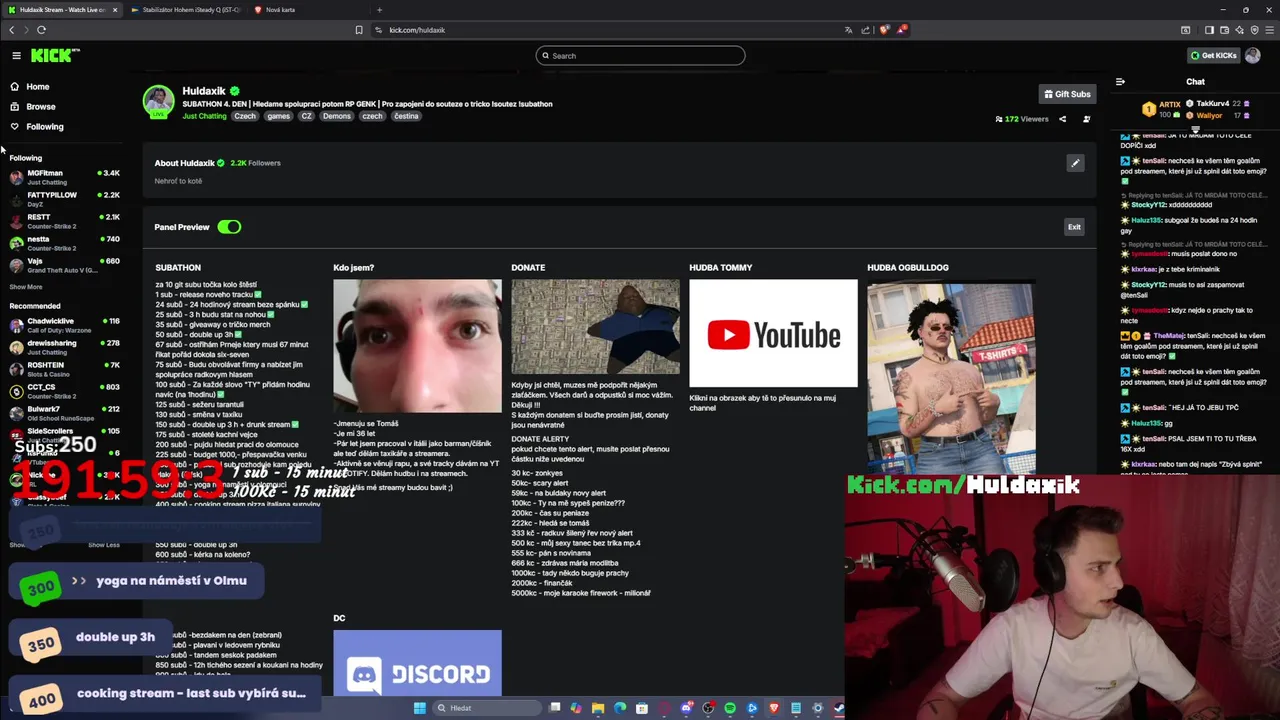Viewport: 1280px width, 720px height.
Task: Open Chadwicklive recommended channel
Action: [x=64, y=325]
